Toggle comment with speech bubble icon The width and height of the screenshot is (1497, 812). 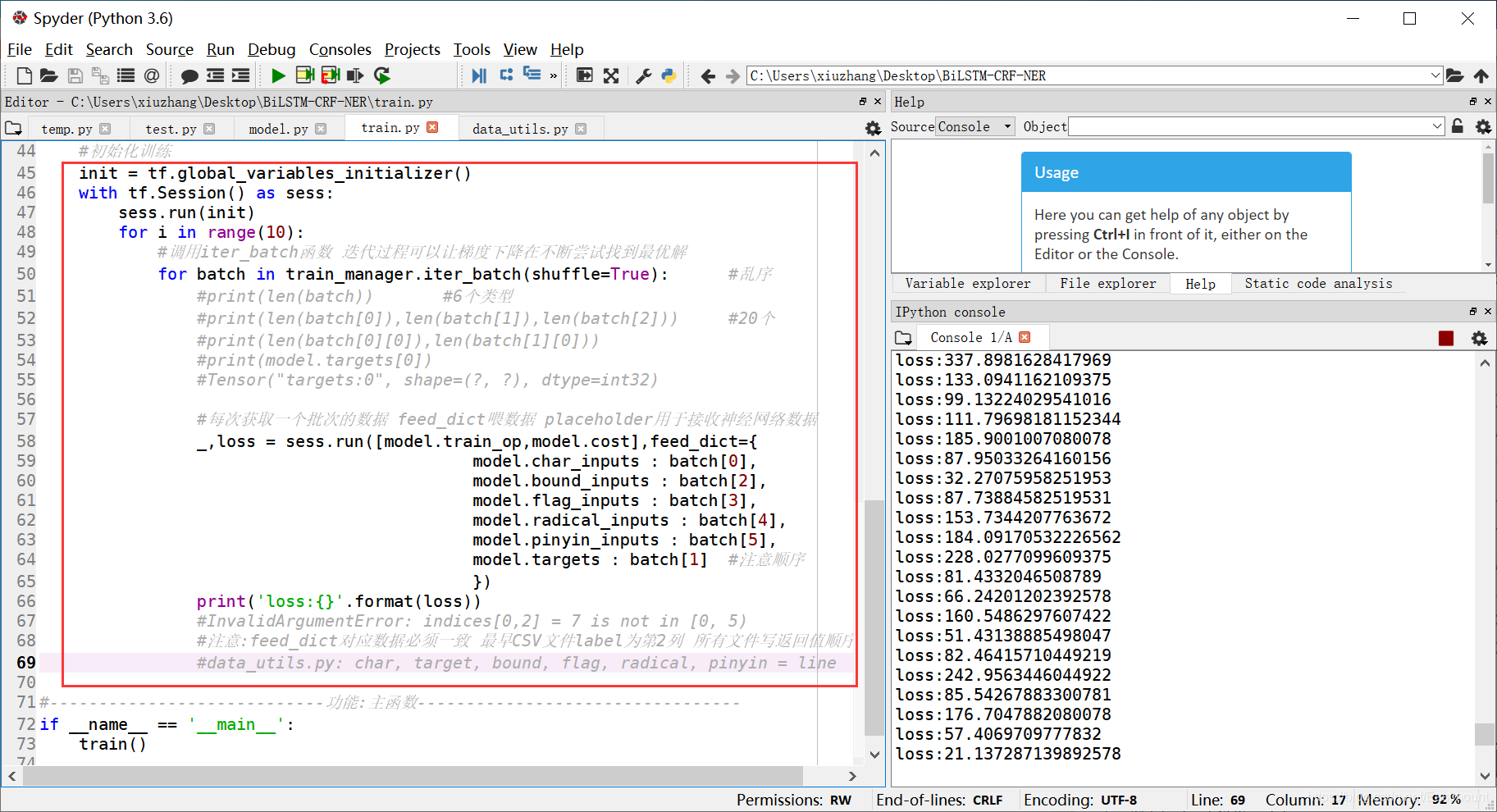[189, 75]
